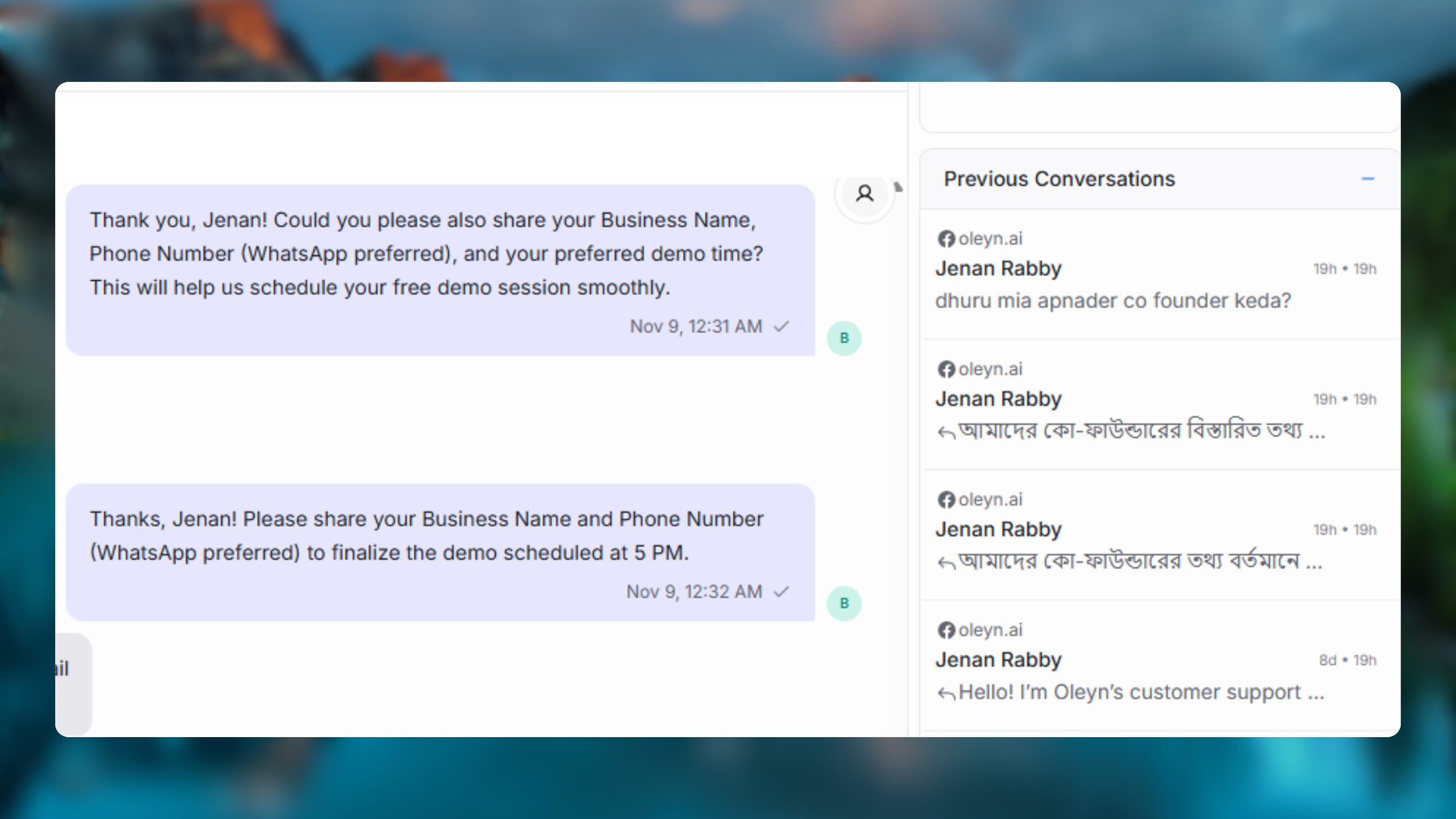The height and width of the screenshot is (819, 1456).
Task: Click the B avatar beside 12:31 AM message
Action: tap(844, 339)
